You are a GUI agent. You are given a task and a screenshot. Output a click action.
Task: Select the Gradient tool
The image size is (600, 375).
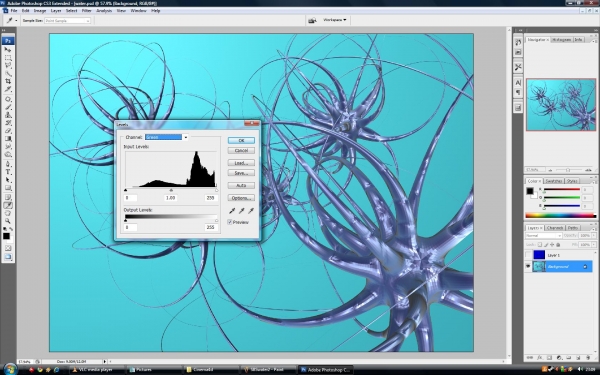[x=8, y=139]
